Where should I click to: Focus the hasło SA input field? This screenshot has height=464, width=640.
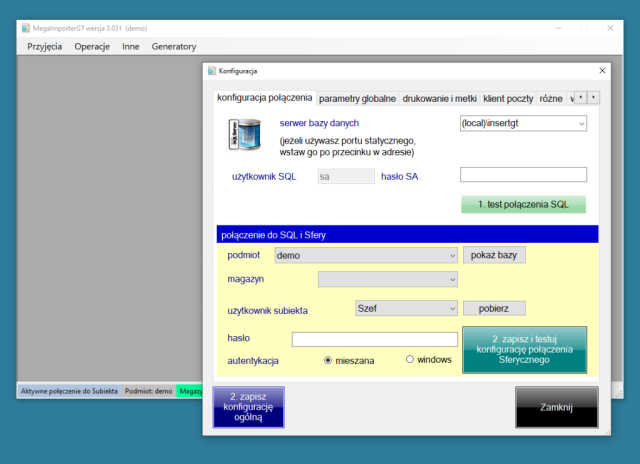[x=523, y=175]
